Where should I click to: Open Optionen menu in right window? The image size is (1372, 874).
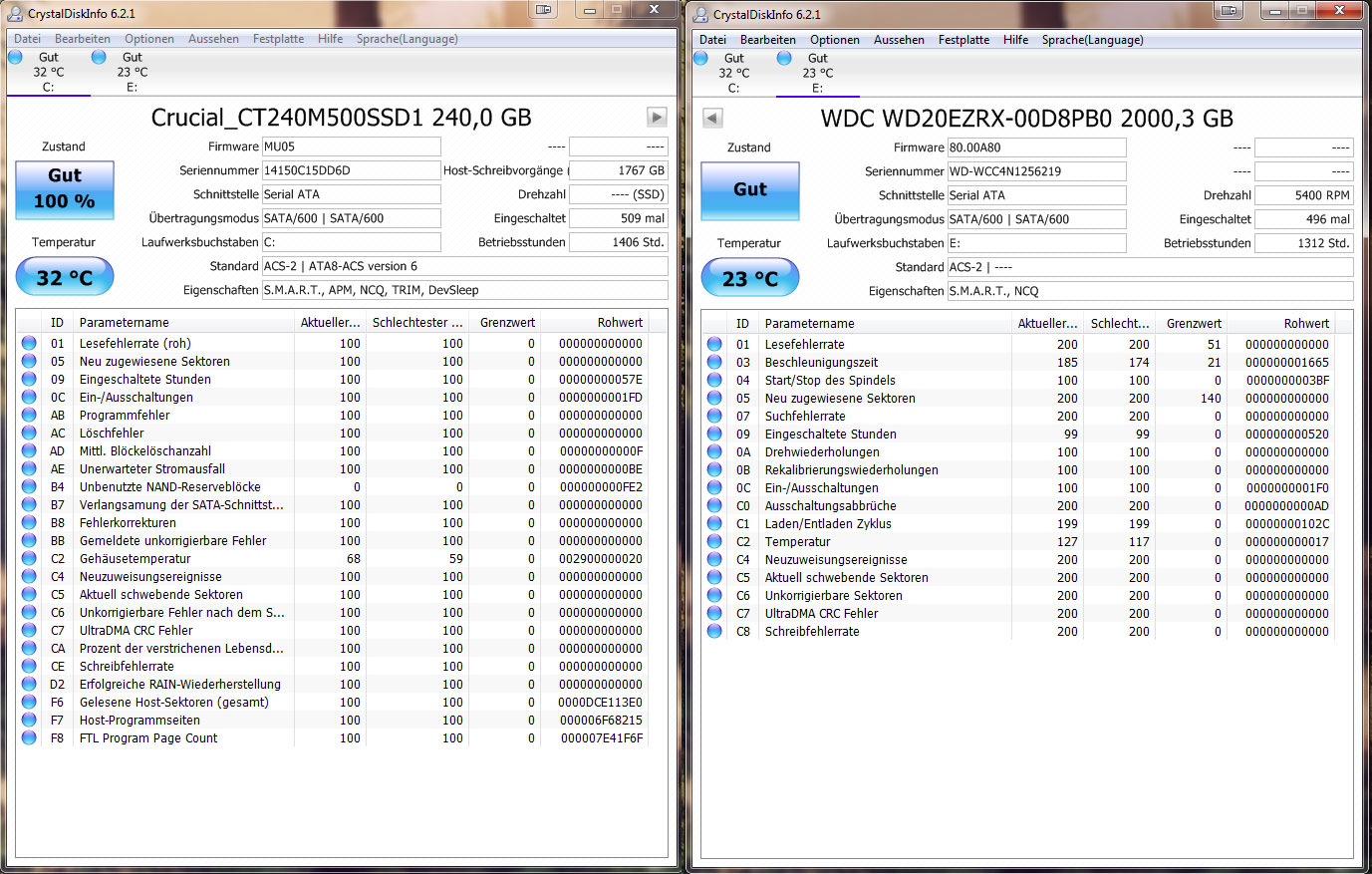(x=835, y=40)
